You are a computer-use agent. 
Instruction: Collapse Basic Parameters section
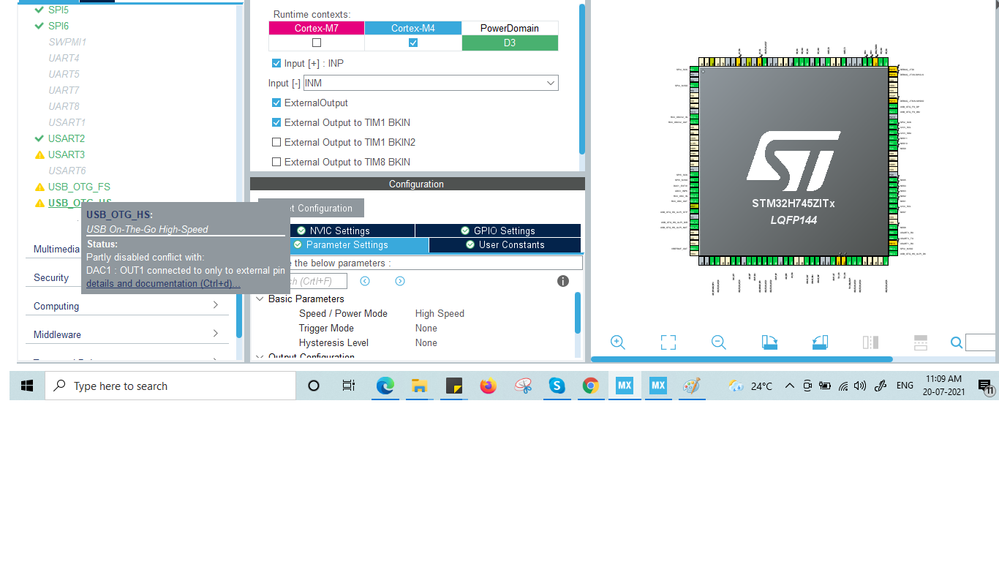pos(260,298)
